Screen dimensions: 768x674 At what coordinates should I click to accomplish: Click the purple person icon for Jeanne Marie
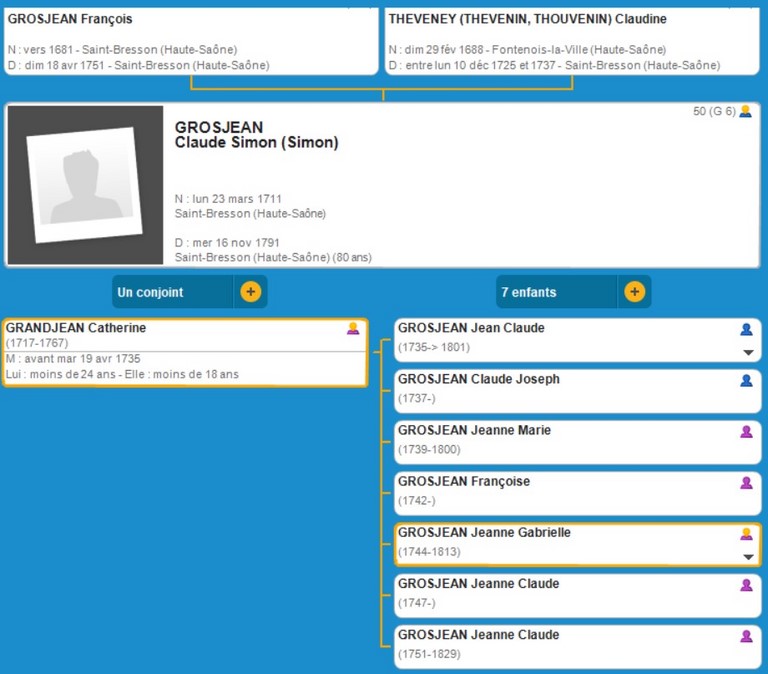[x=746, y=431]
